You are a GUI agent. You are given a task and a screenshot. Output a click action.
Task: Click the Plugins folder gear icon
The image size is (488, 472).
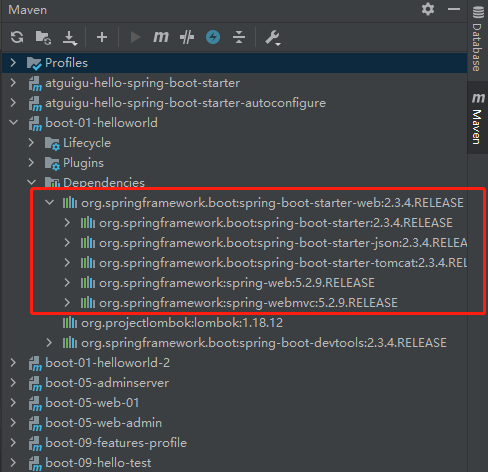(52, 164)
